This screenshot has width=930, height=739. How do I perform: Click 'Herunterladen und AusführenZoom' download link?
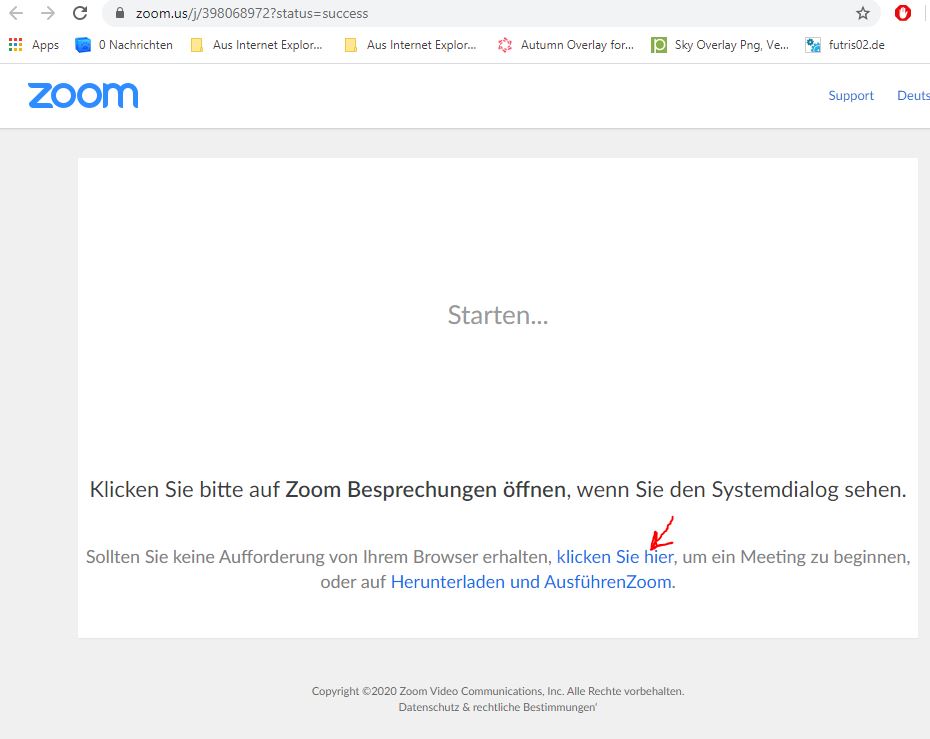pyautogui.click(x=531, y=582)
